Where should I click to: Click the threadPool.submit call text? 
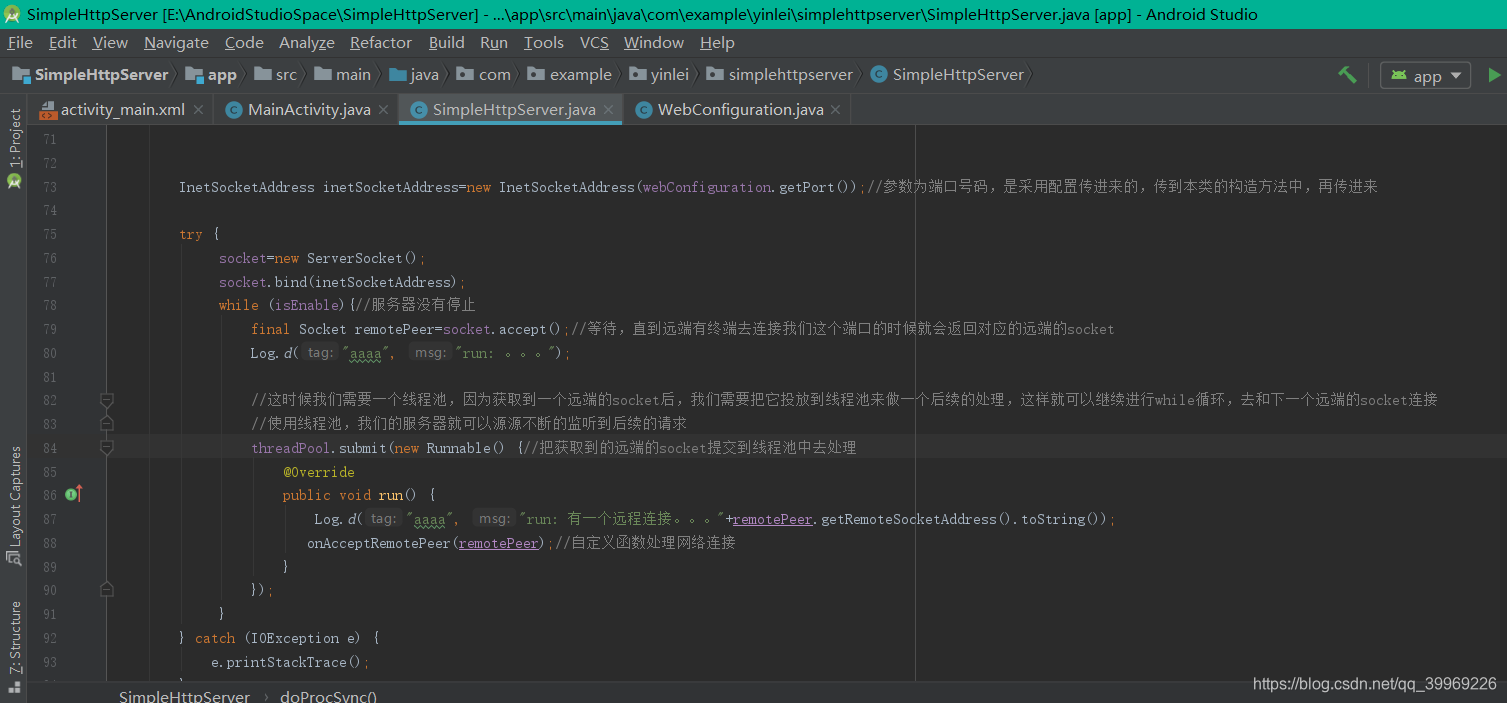click(318, 448)
